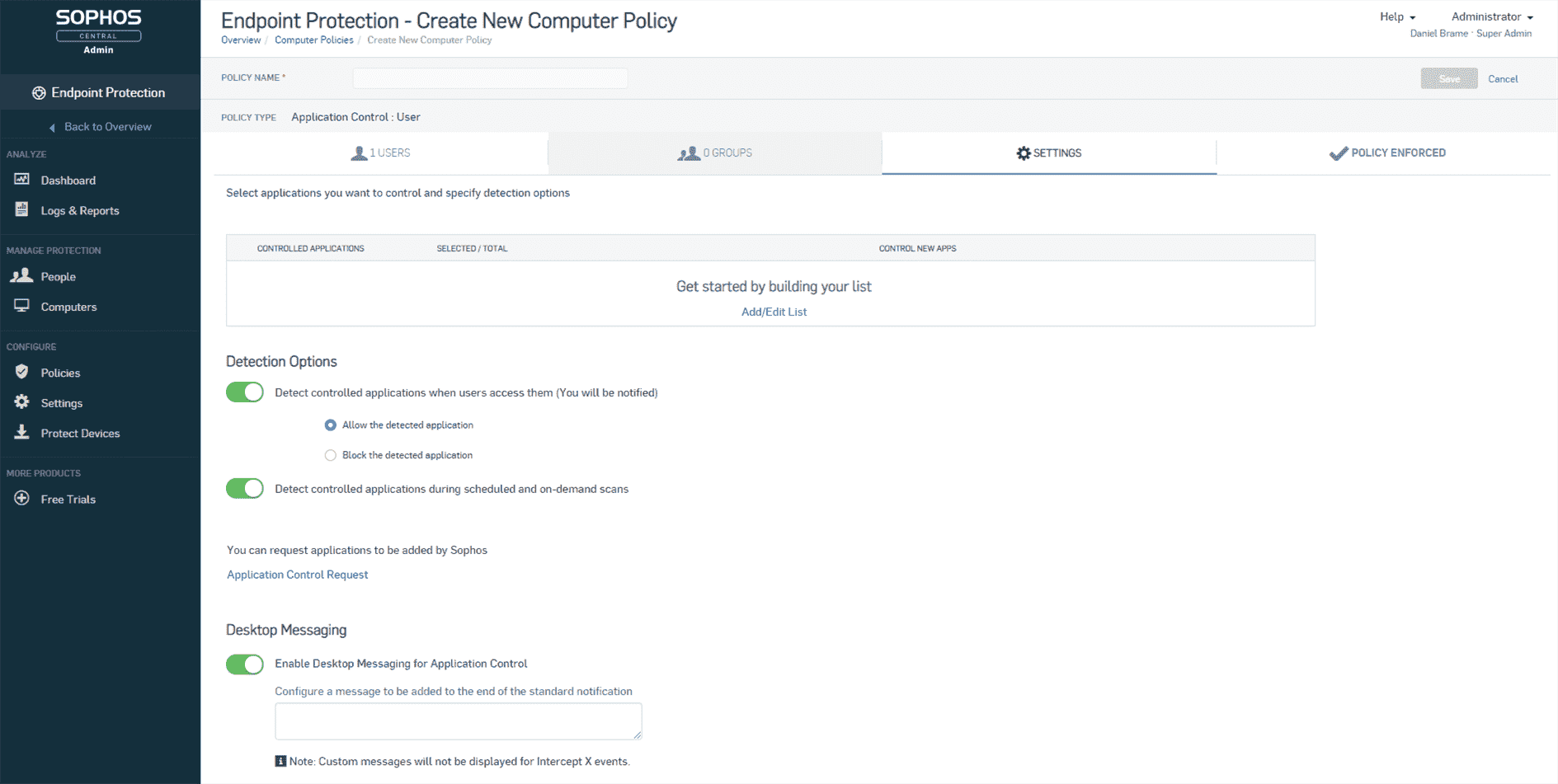Screen dimensions: 1558x784
Task: Click the Computers monitor icon
Action: [x=22, y=306]
